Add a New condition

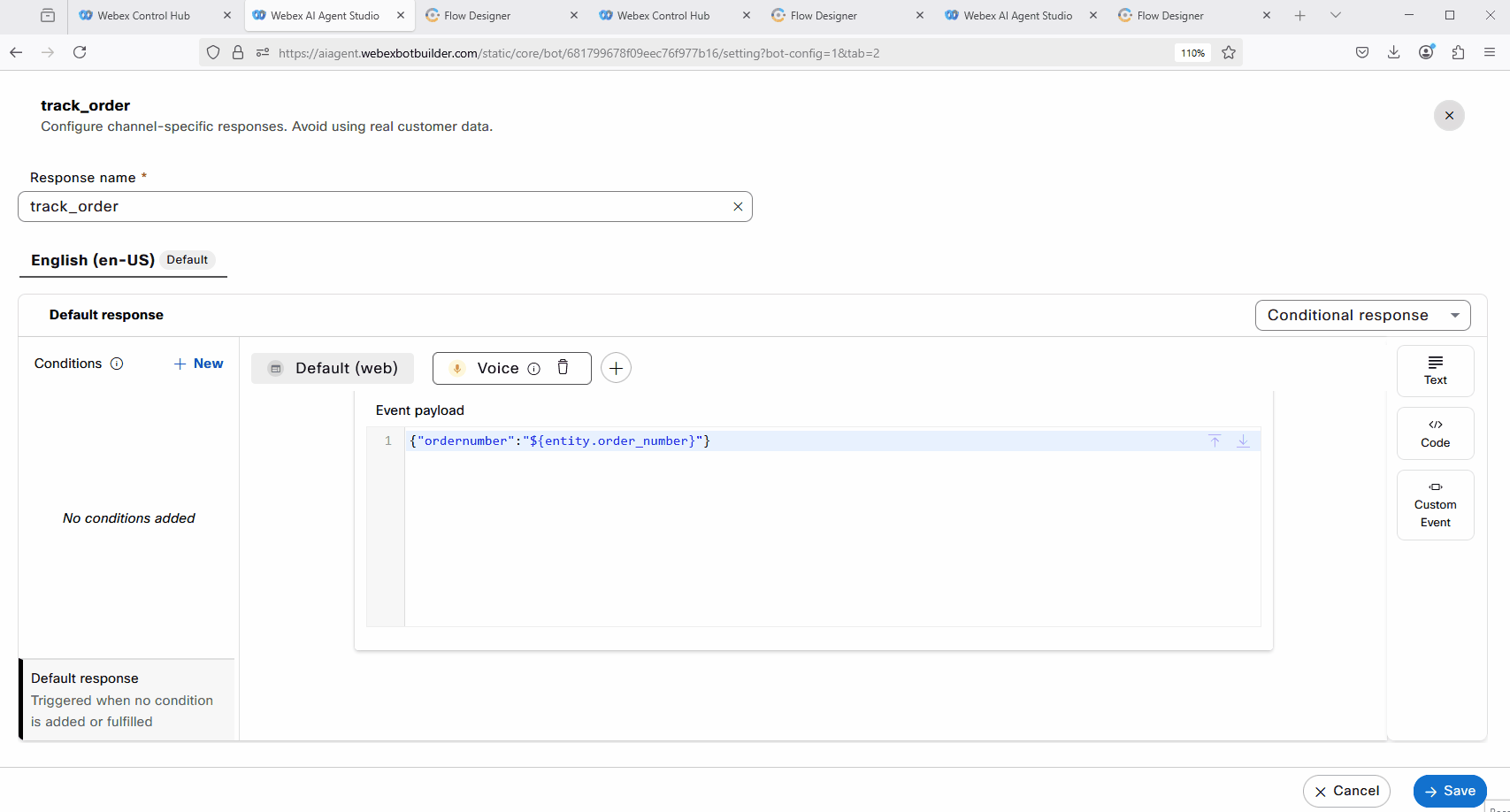pyautogui.click(x=199, y=364)
